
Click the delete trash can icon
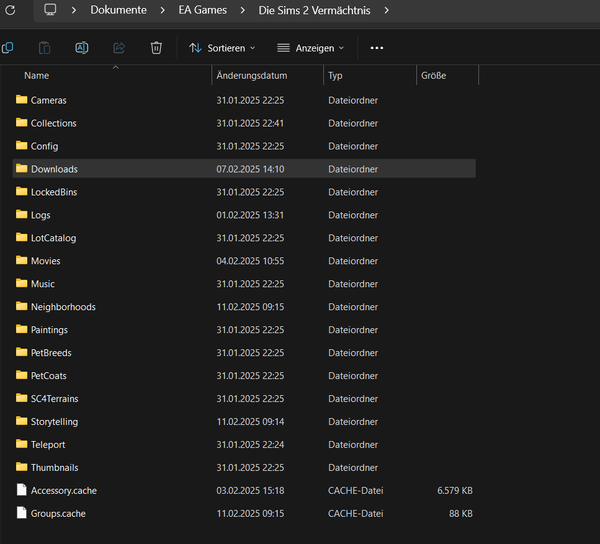[x=156, y=48]
